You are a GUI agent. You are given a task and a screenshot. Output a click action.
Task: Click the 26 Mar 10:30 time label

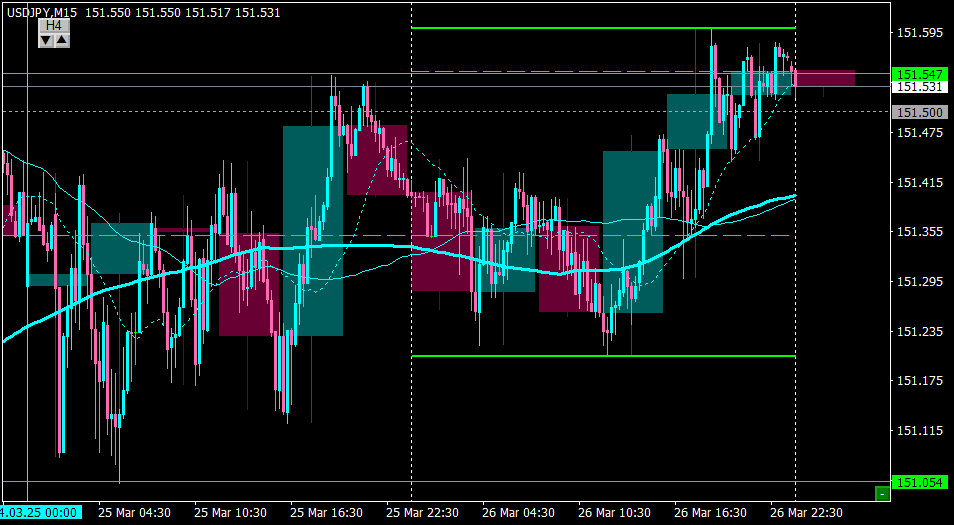pyautogui.click(x=615, y=513)
